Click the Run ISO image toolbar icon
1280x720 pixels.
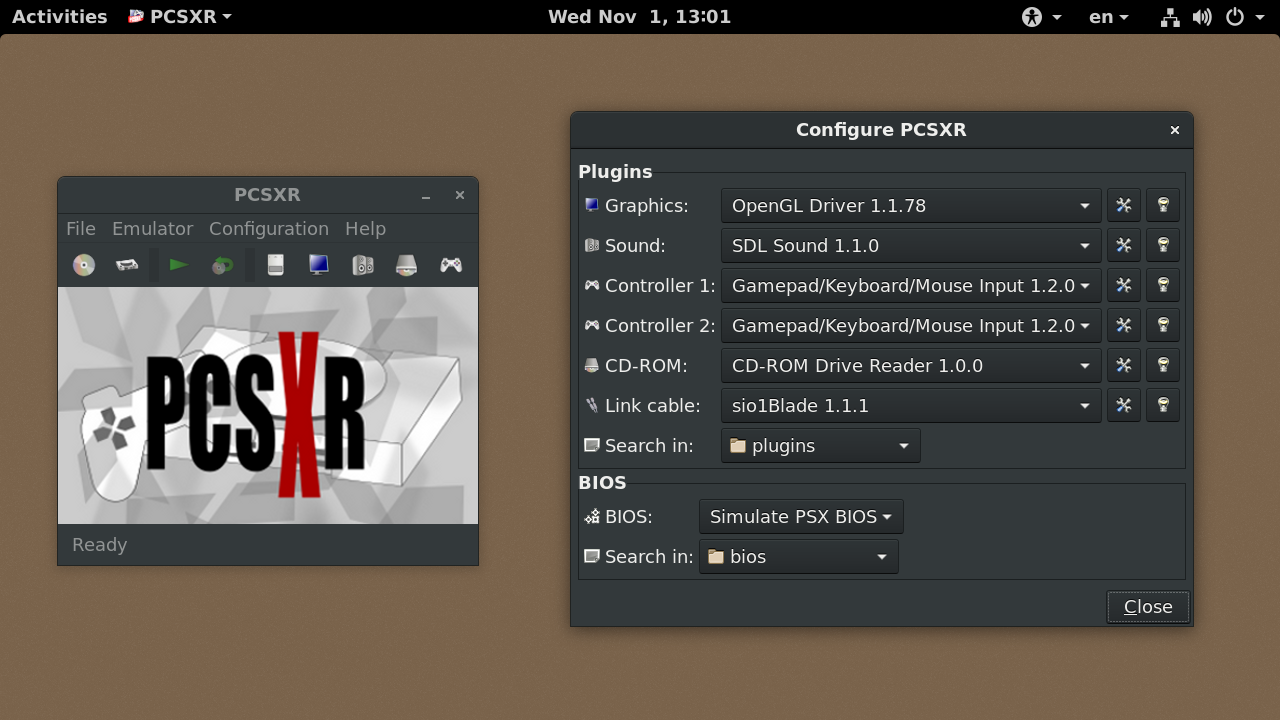127,265
